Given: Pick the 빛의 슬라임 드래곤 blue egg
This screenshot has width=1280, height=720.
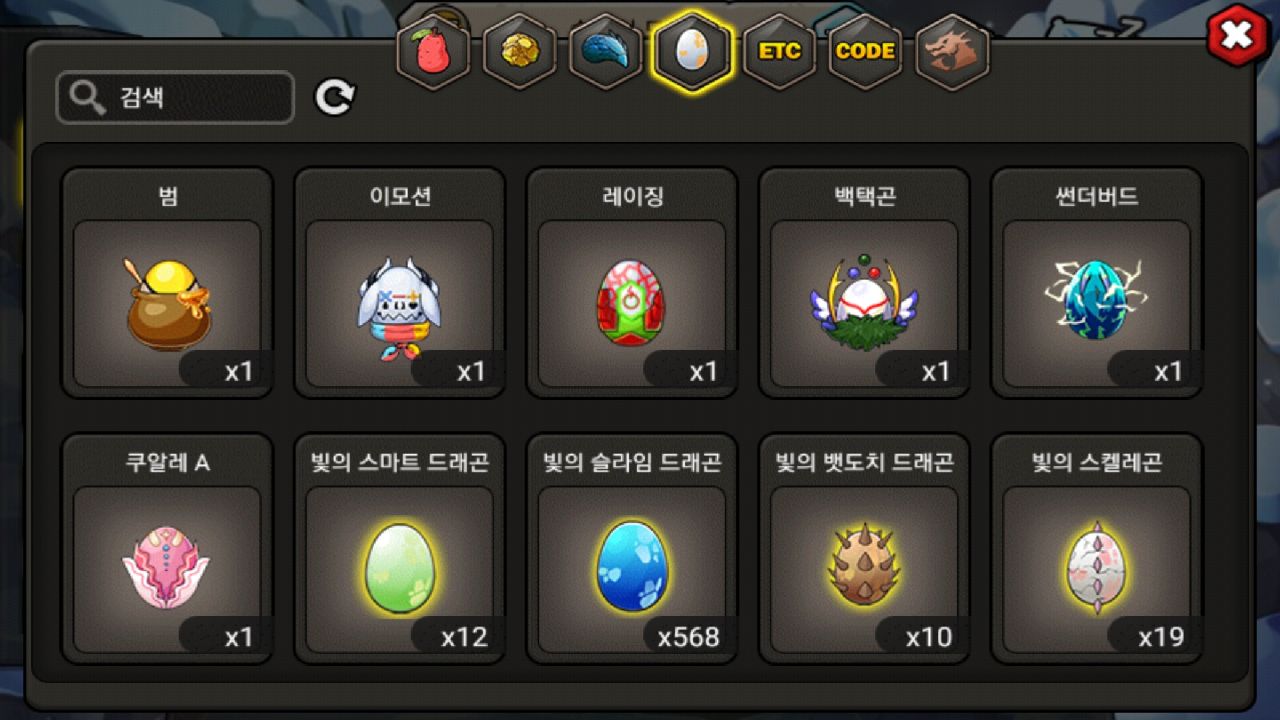Looking at the screenshot, I should (x=631, y=549).
